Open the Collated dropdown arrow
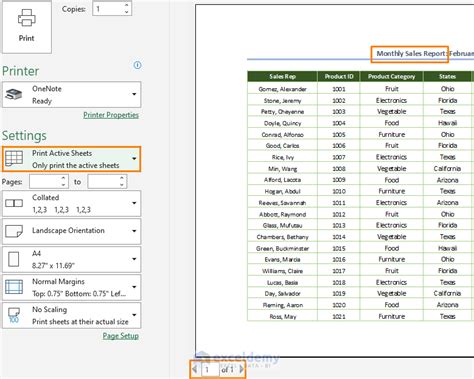 [x=134, y=203]
